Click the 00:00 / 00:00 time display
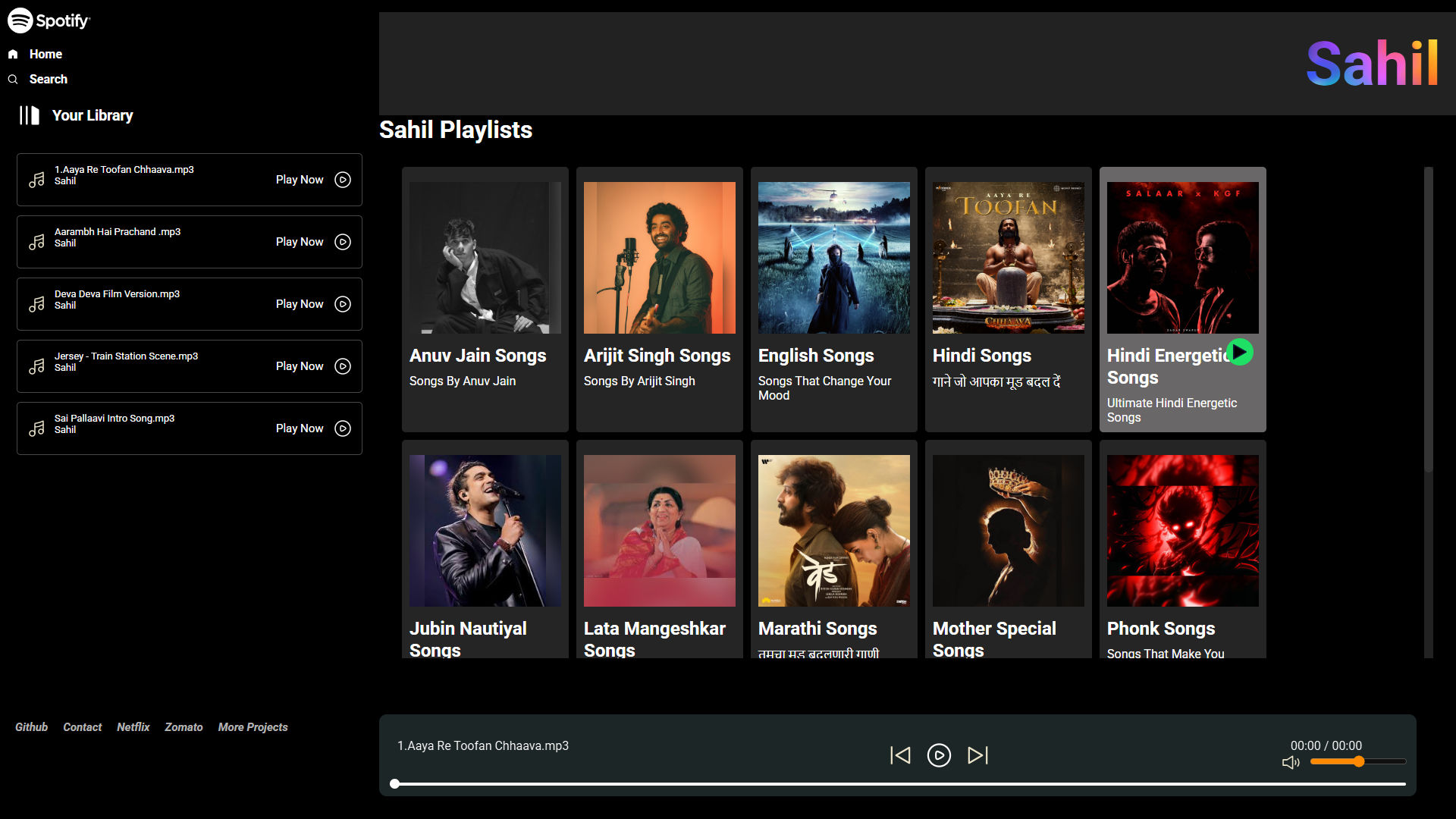Image resolution: width=1456 pixels, height=819 pixels. (x=1326, y=745)
